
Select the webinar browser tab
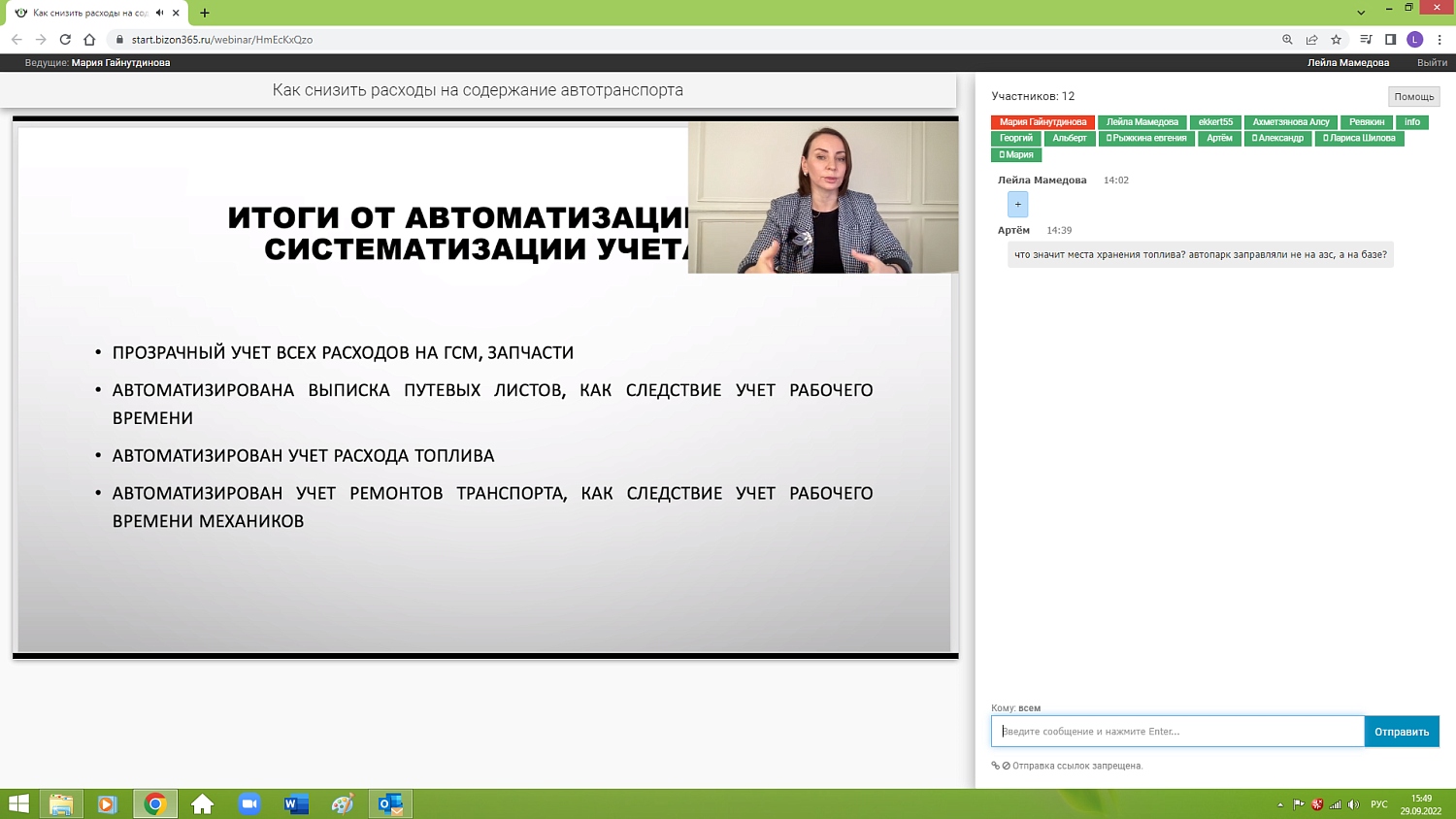90,13
